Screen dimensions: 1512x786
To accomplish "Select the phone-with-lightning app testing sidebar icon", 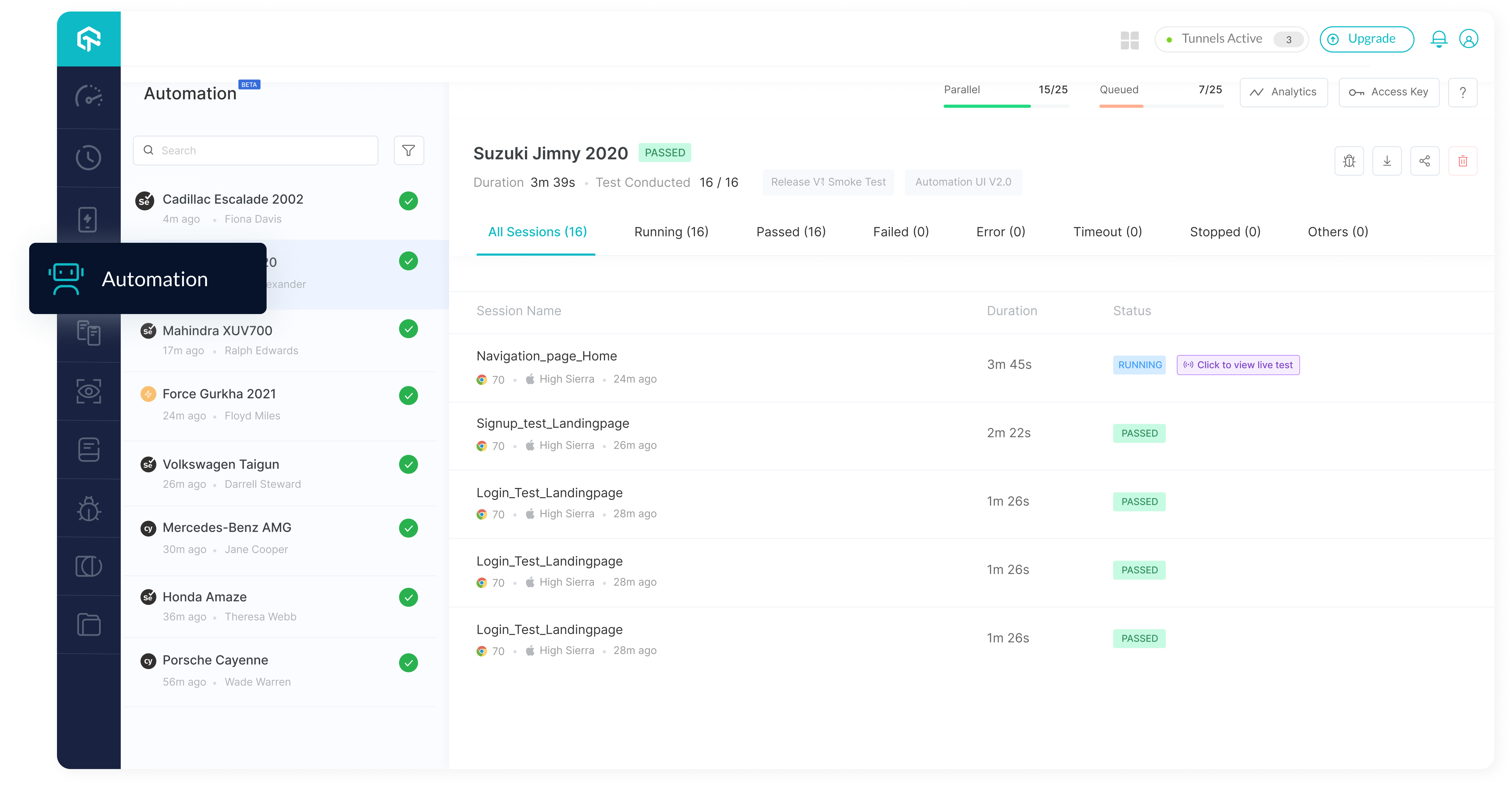I will click(88, 219).
